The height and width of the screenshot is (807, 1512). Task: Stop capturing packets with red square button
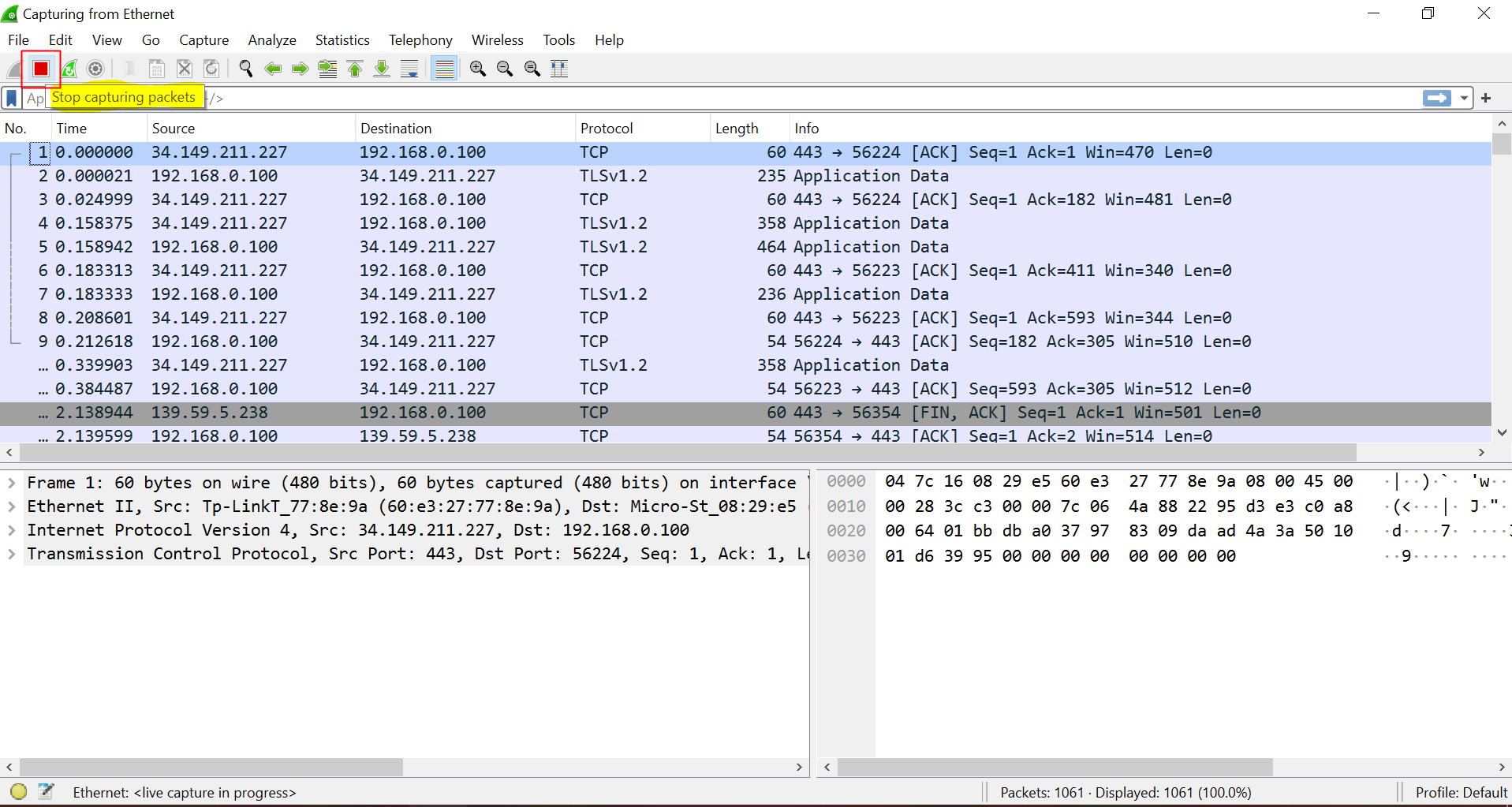41,69
